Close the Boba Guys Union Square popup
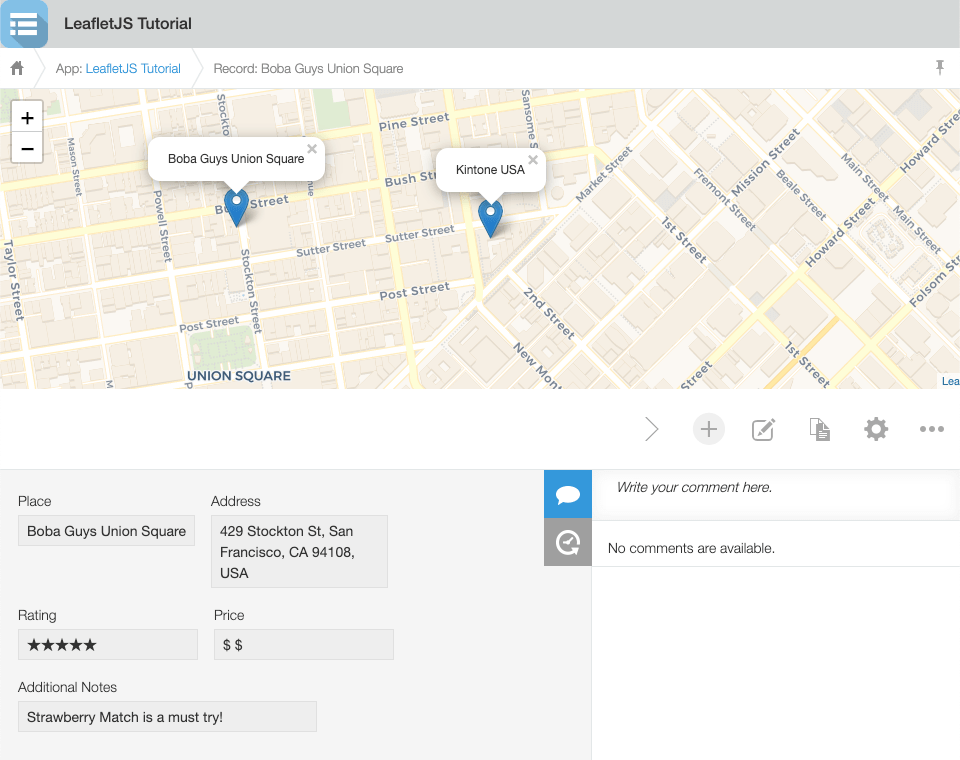The image size is (960, 760). [x=311, y=147]
